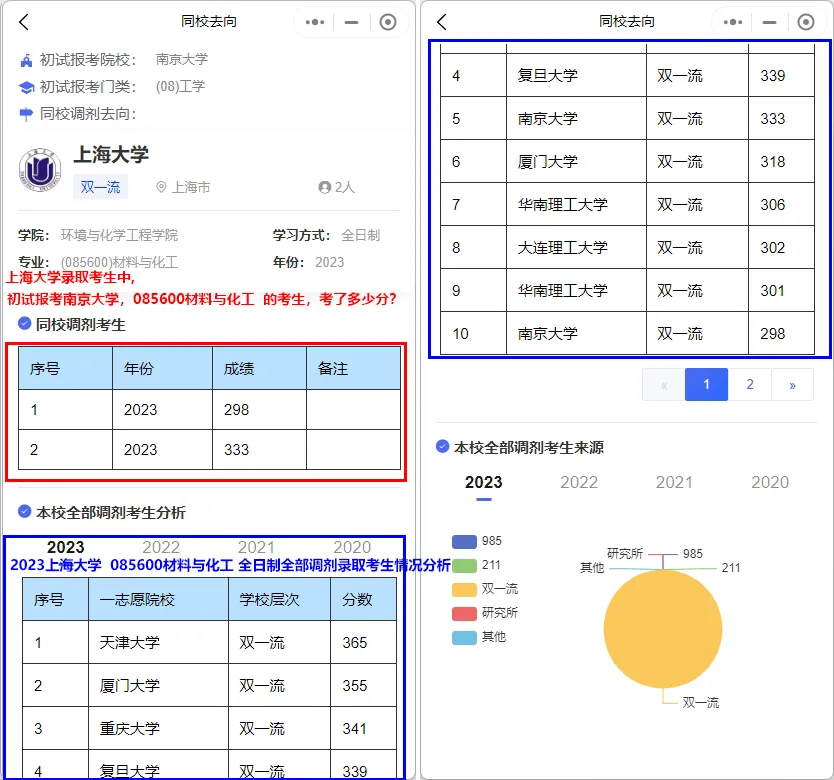This screenshot has height=780, width=834.
Task: Toggle the 211 legend swatch
Action: (x=464, y=566)
